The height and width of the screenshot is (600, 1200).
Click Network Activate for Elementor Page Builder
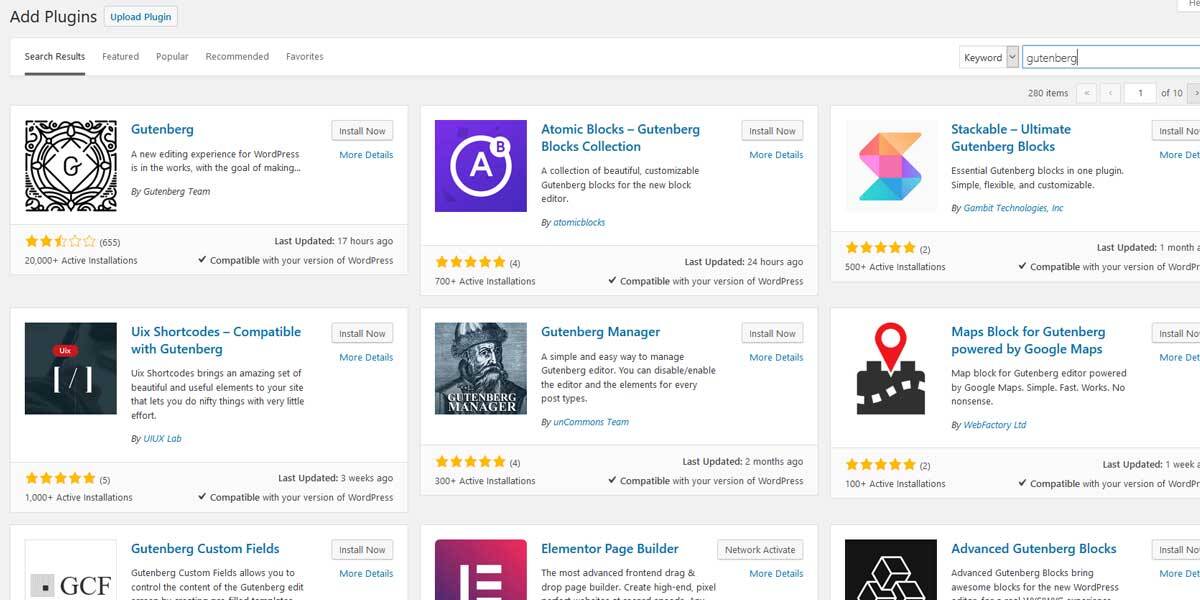760,550
